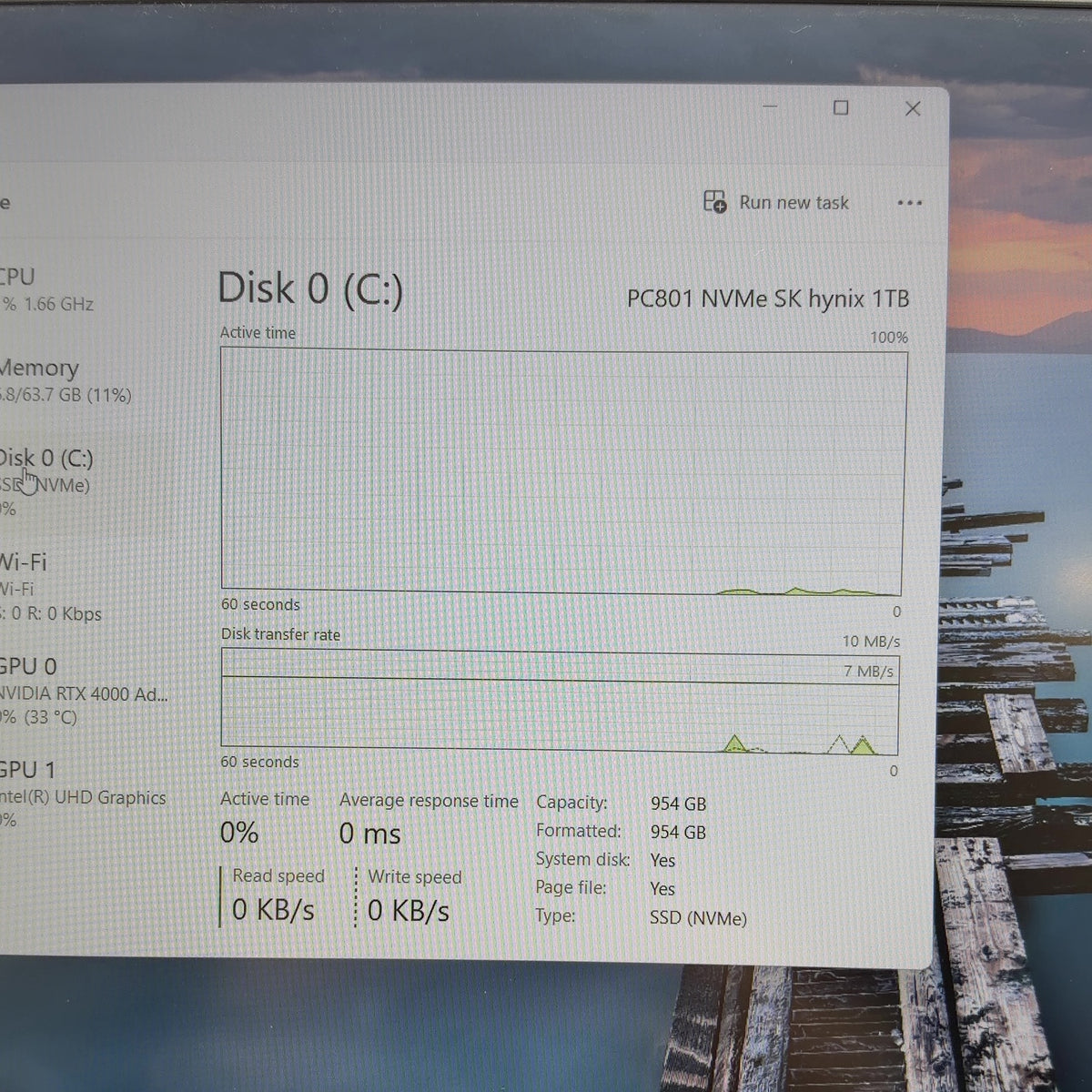Click the Active time graph
Screen dimensions: 1092x1092
pyautogui.click(x=562, y=472)
